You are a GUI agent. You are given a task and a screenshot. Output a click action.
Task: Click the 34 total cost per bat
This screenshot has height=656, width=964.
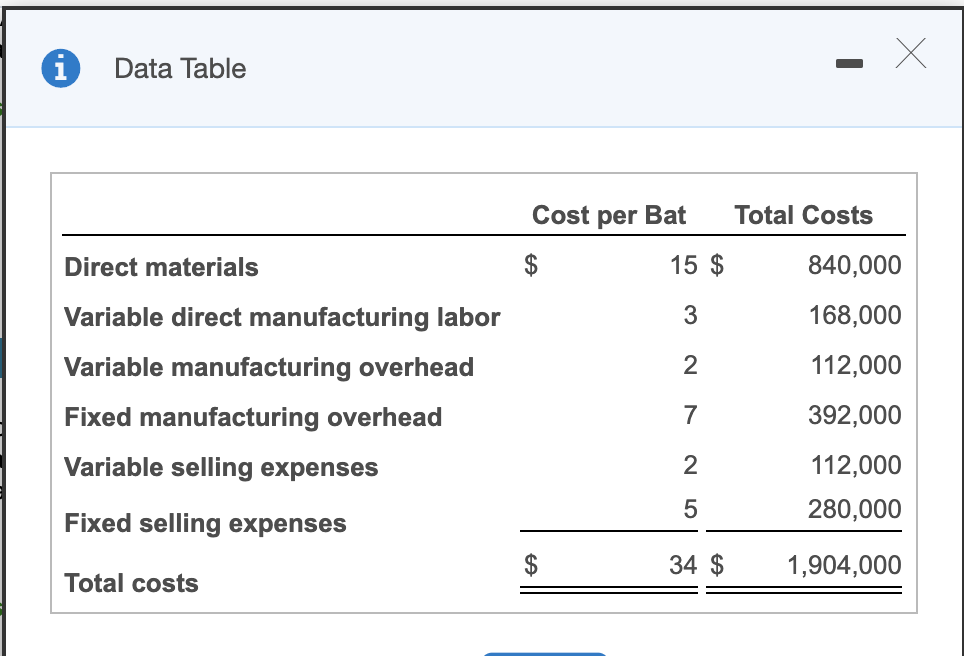[x=683, y=565]
